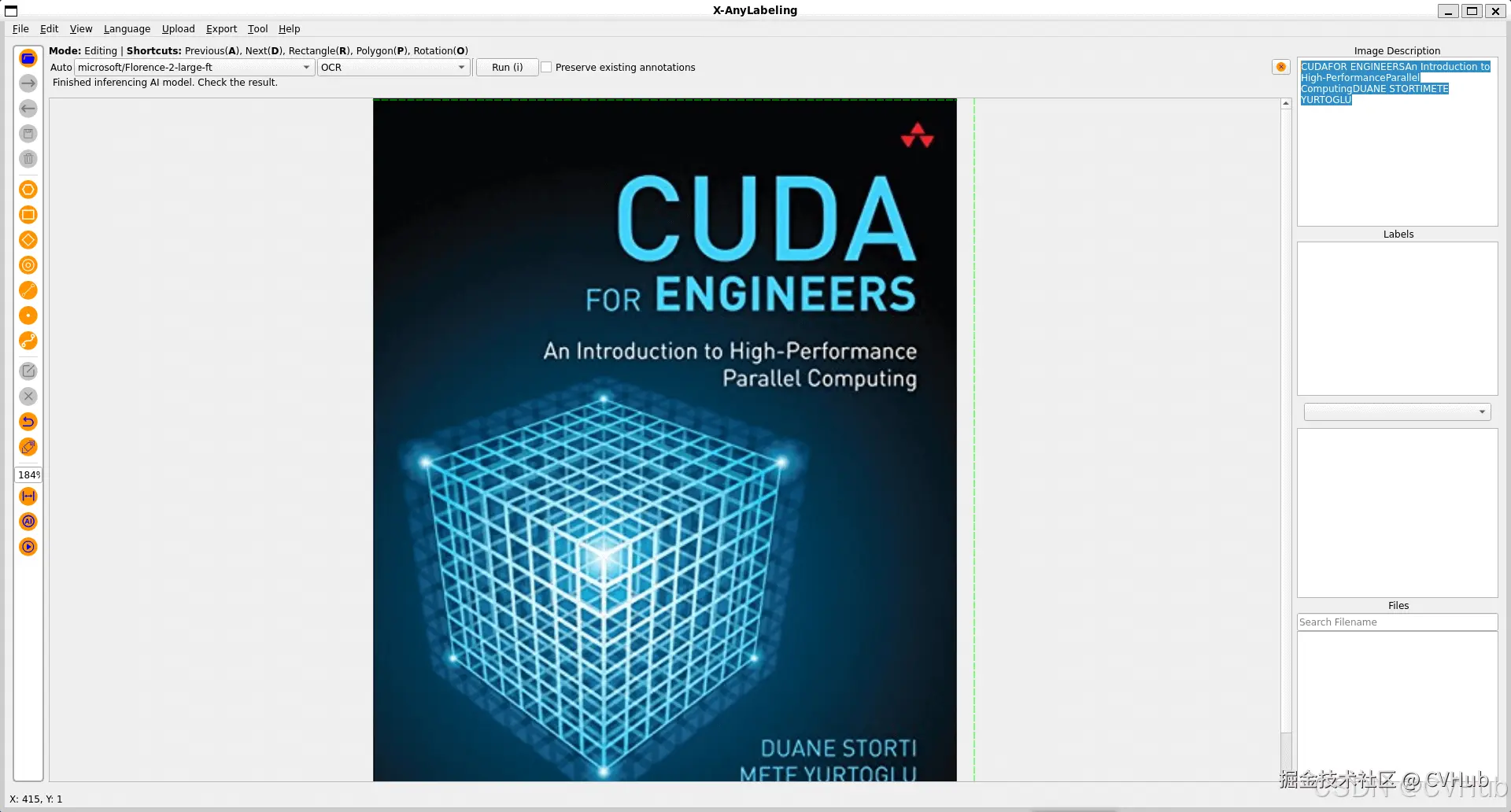Click the canvas vertical scrollbar up arrow
The image size is (1511, 812).
click(x=1286, y=104)
